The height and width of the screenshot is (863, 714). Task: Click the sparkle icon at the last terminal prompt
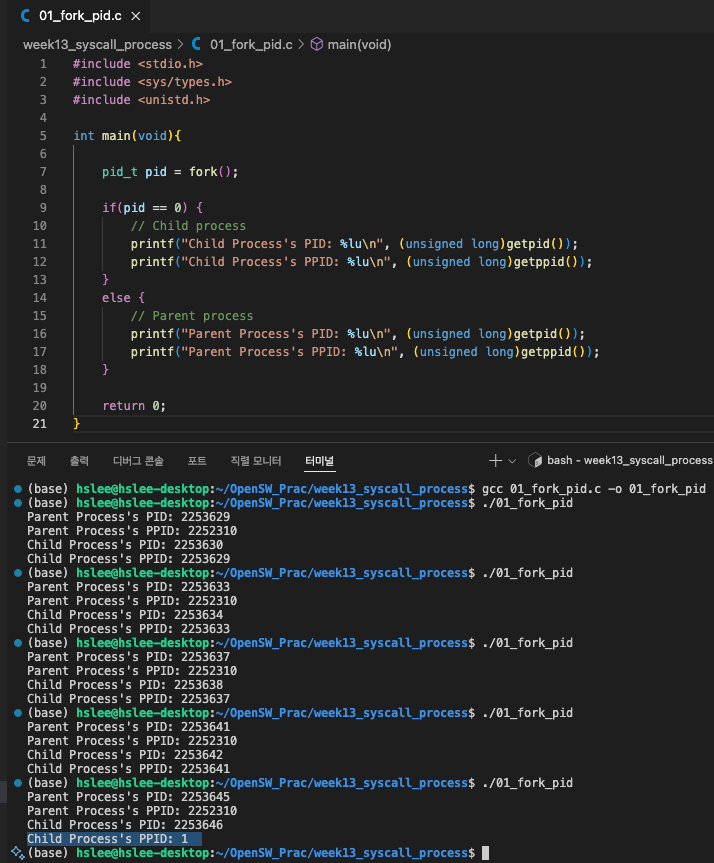(18, 853)
